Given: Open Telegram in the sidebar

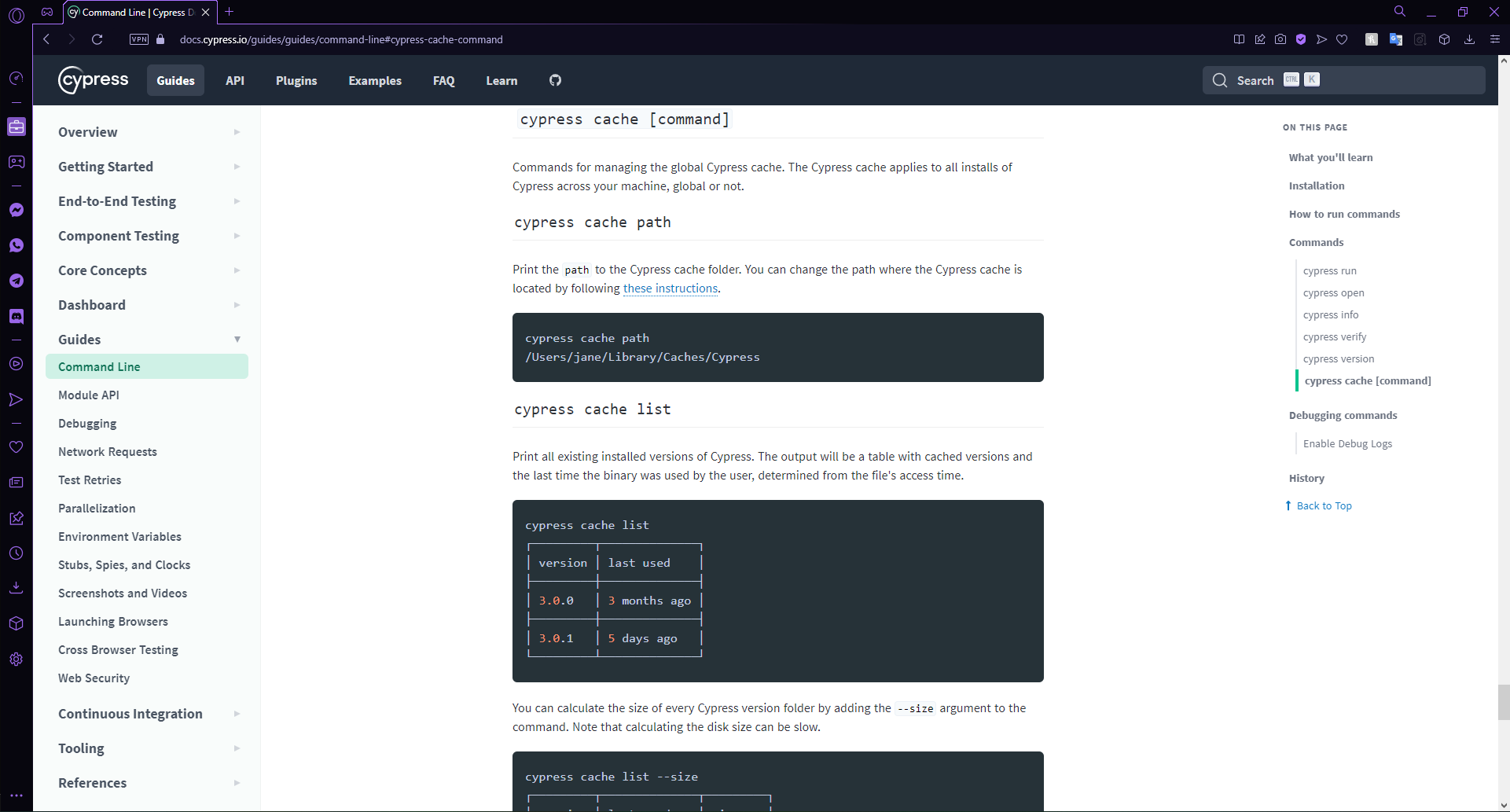Looking at the screenshot, I should click(16, 281).
